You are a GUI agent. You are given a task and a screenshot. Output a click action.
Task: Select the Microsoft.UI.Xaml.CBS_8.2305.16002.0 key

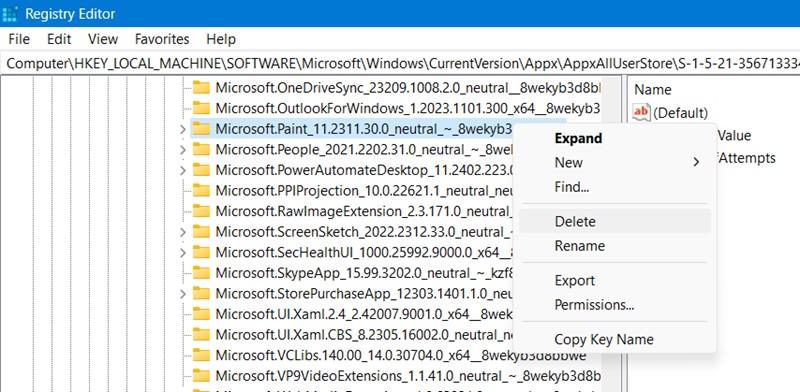point(363,334)
